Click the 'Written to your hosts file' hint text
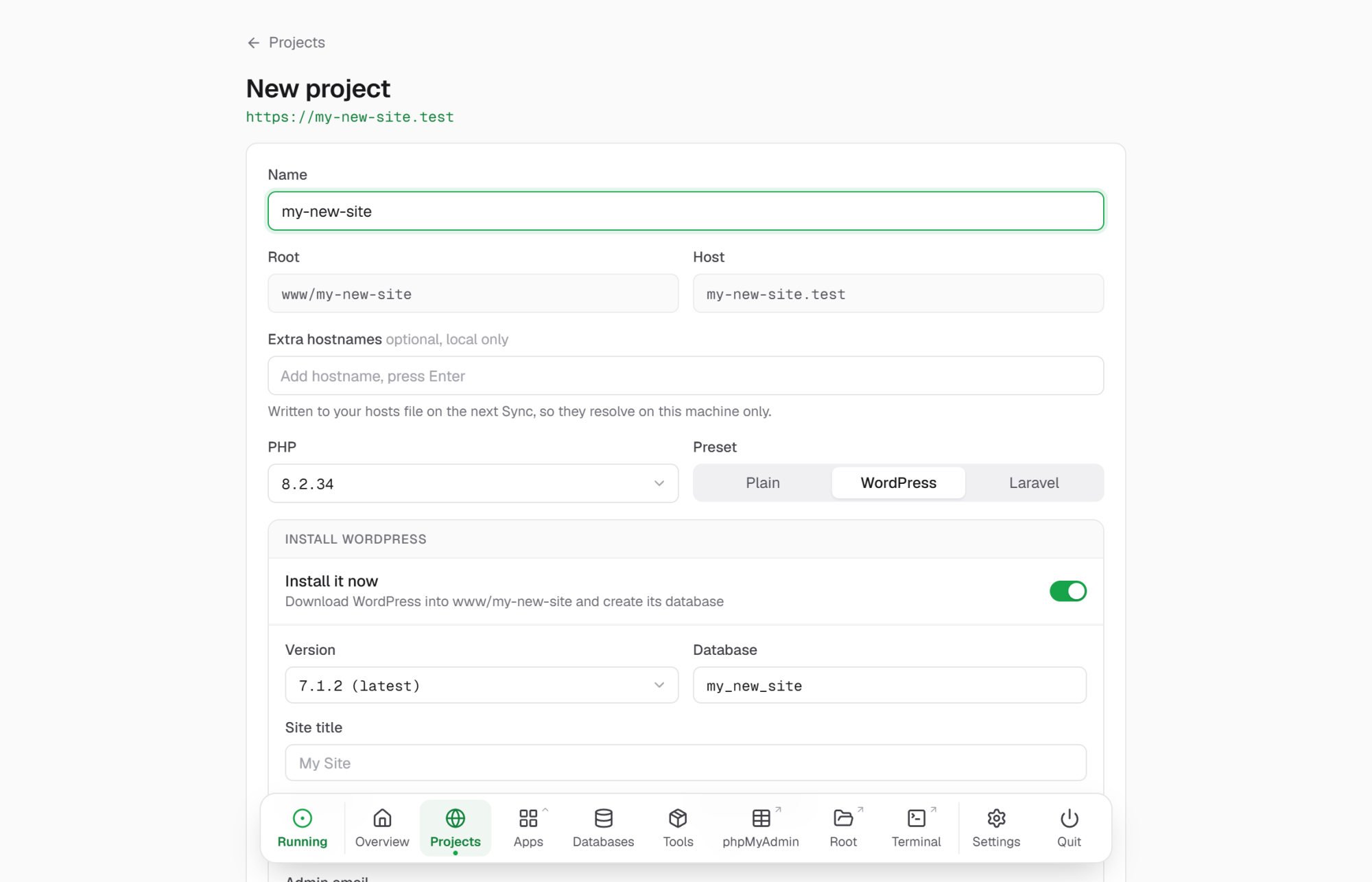Screen dimensions: 1372x882 tap(519, 411)
